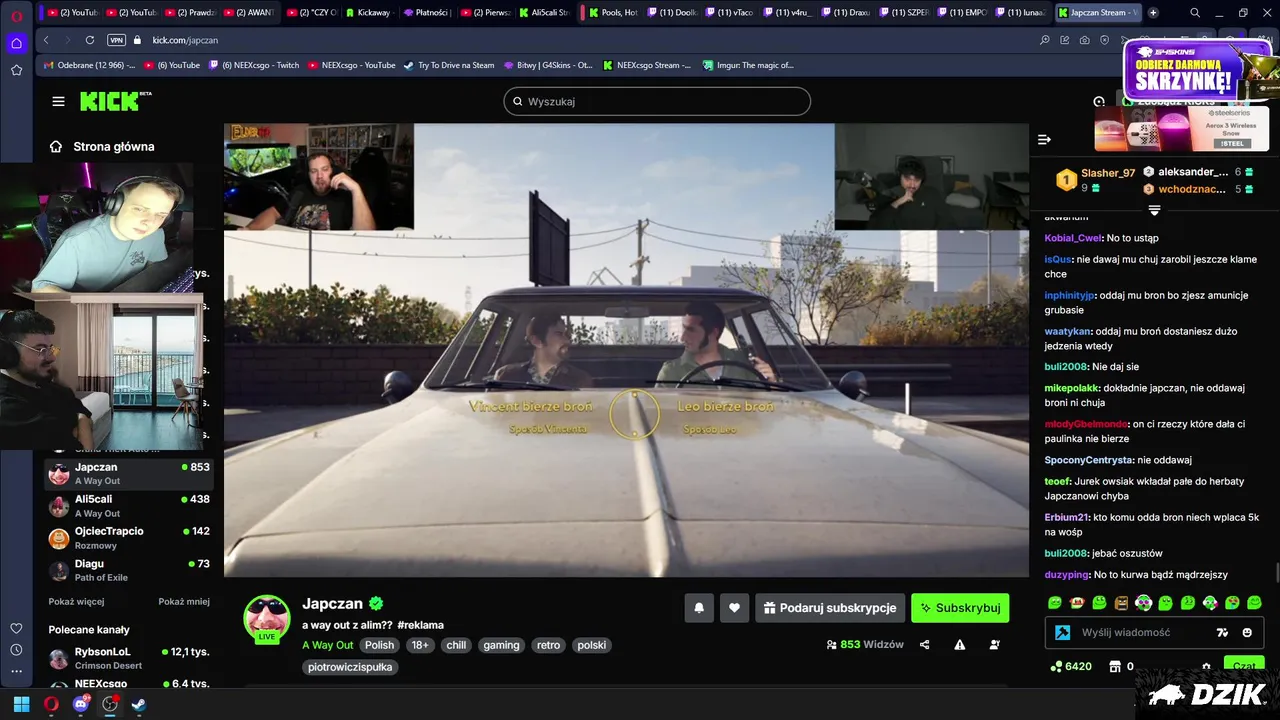Screen dimensions: 1280x720
Task: Open Odebrane Gmail bookmark
Action: [x=88, y=65]
